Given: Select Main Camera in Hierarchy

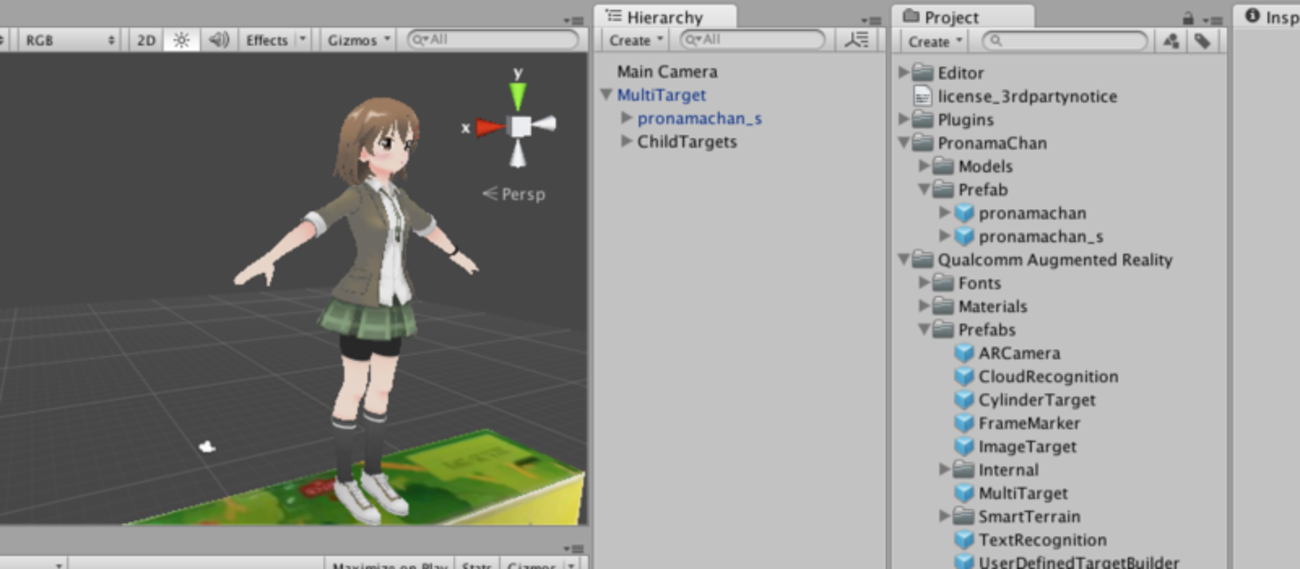Looking at the screenshot, I should coord(667,71).
